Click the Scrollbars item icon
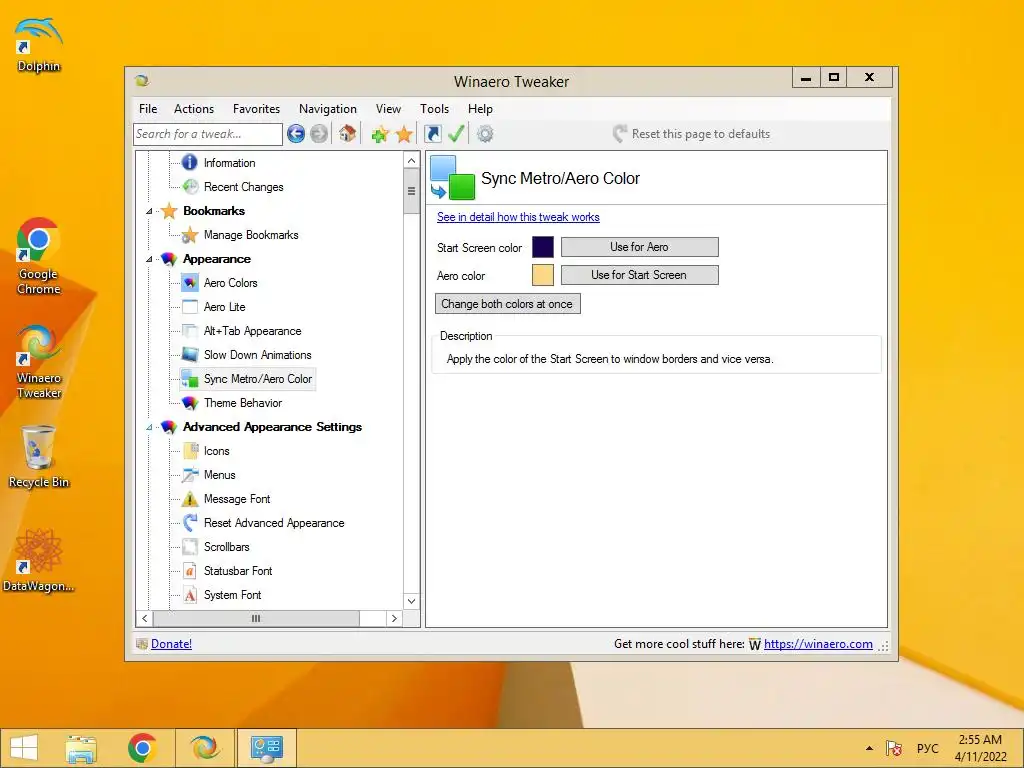The image size is (1024, 768). 190,547
